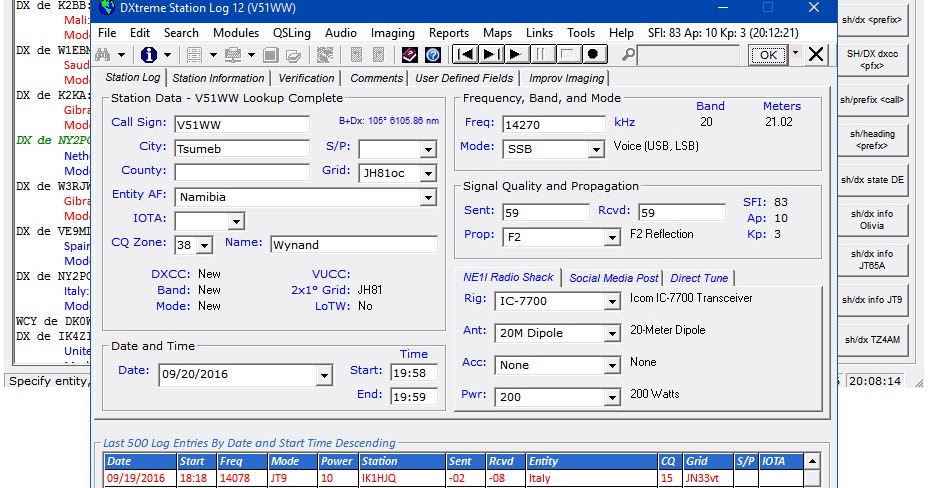
Task: Click the binoculars search icon in the toolbar
Action: [103, 55]
